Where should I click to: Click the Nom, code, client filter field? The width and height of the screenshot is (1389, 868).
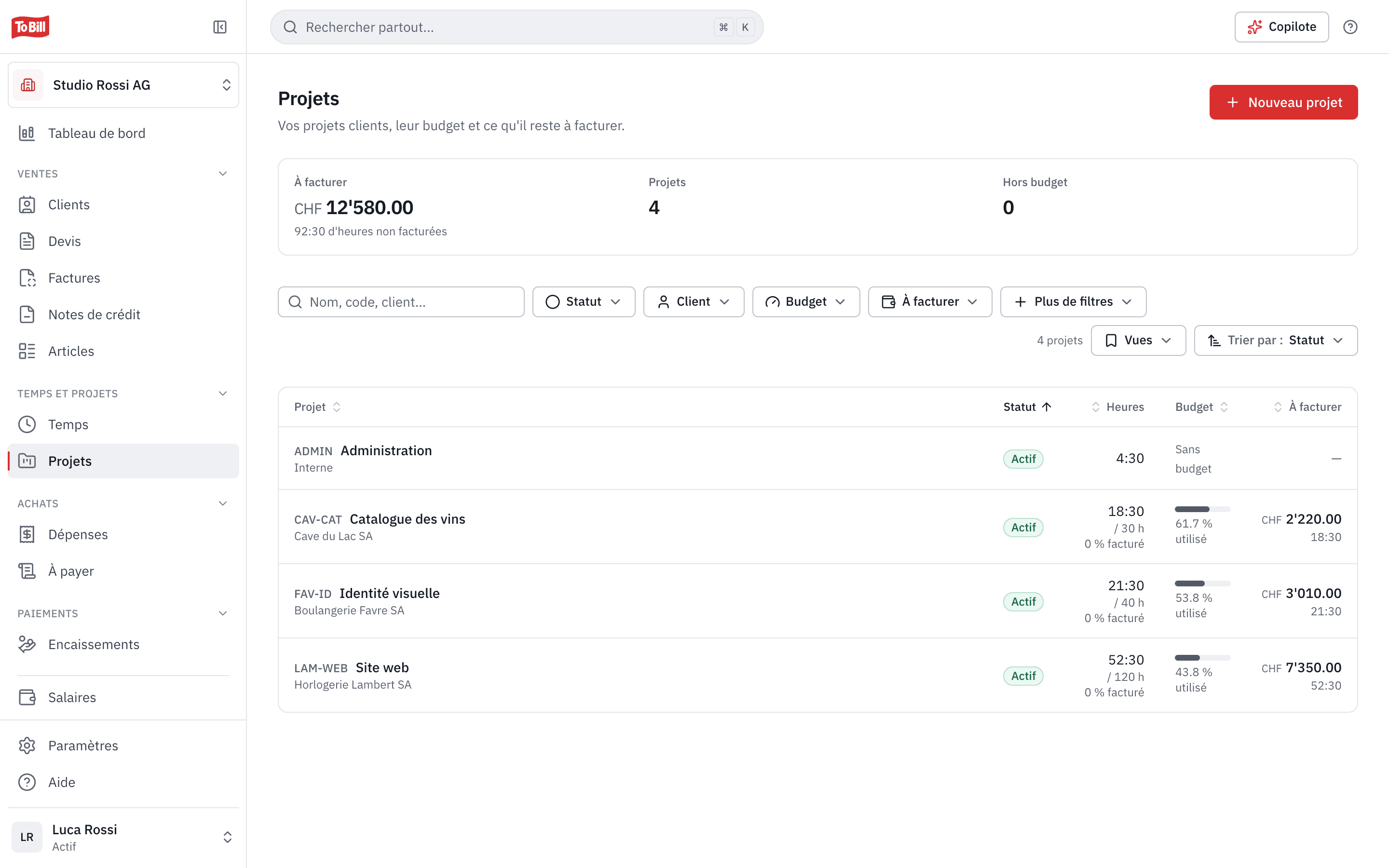(x=401, y=302)
